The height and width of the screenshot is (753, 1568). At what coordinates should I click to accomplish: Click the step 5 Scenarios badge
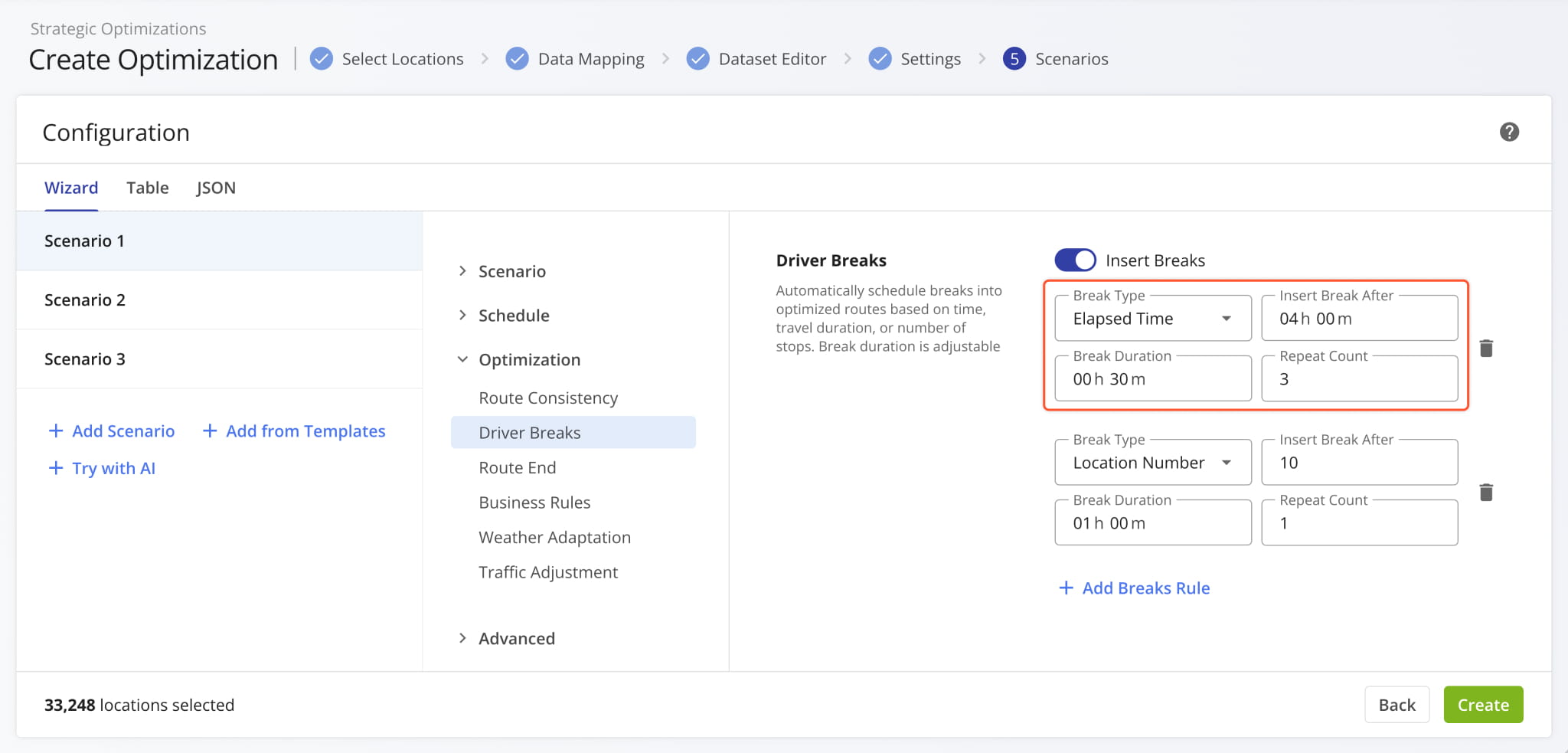(x=1014, y=59)
